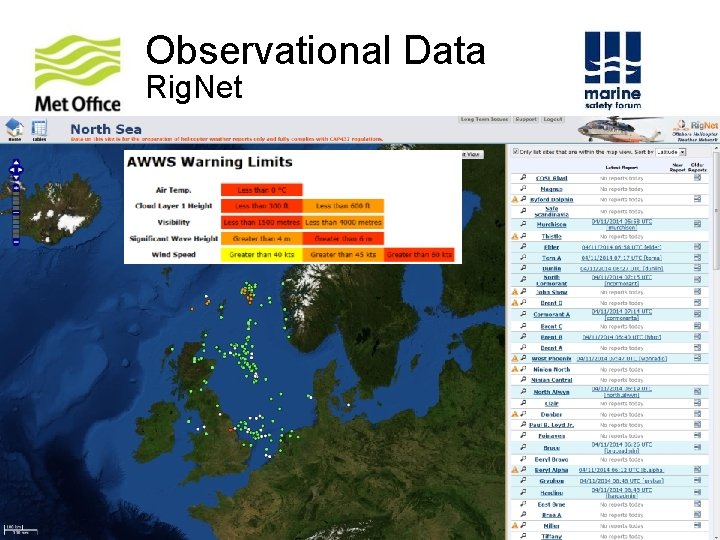
Task: Open older reports icon for Murchison
Action: (698, 224)
